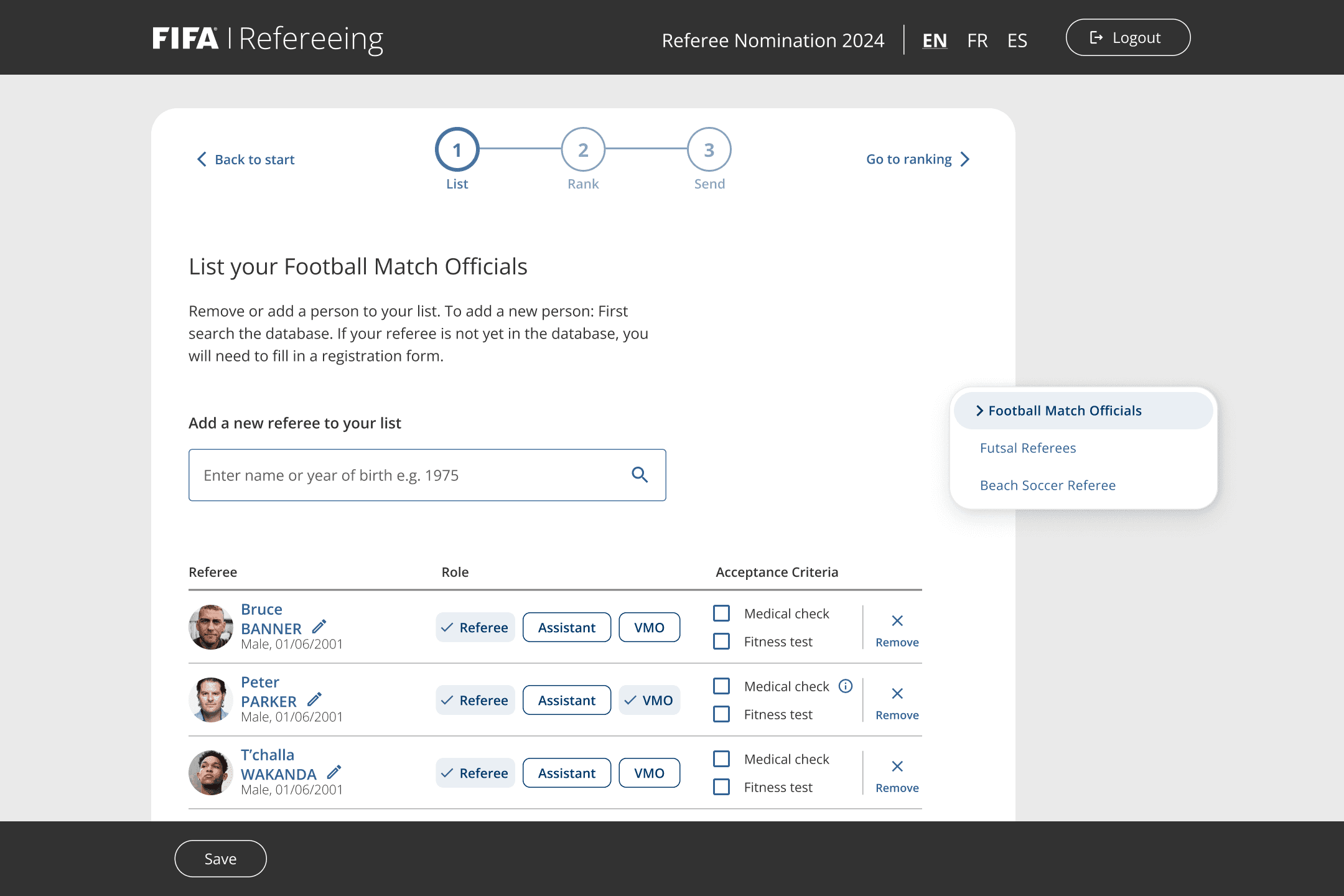Image resolution: width=1344 pixels, height=896 pixels.
Task: Select Football Match Officials in side menu
Action: (1083, 411)
